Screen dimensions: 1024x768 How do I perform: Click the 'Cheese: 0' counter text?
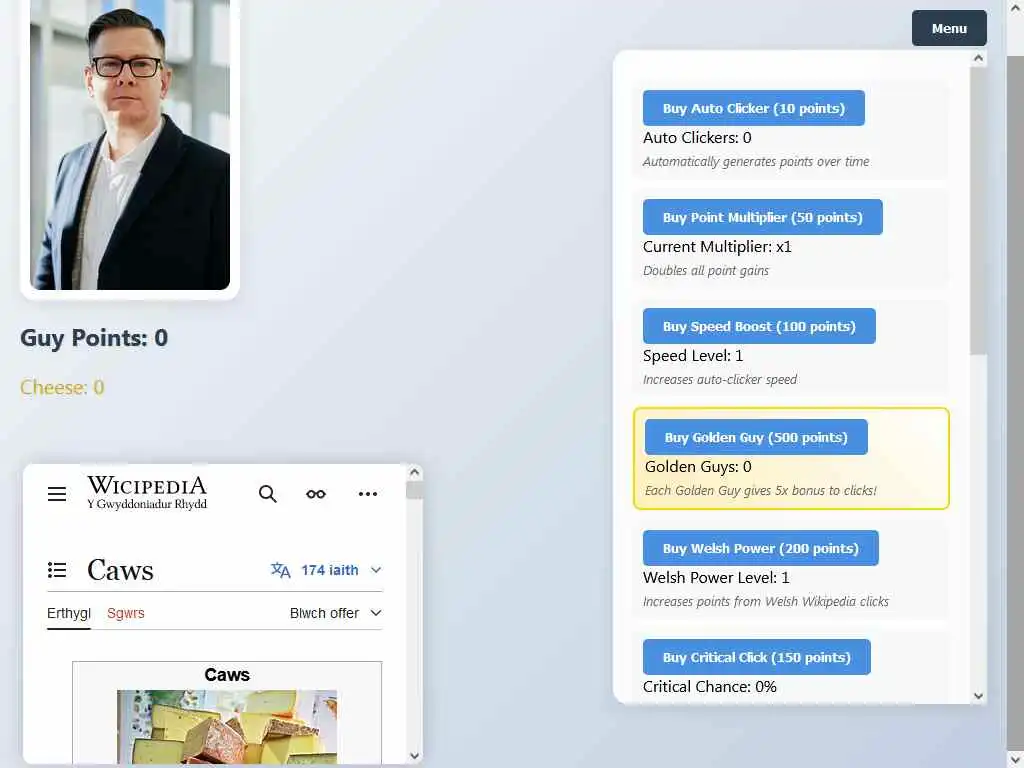pyautogui.click(x=62, y=387)
